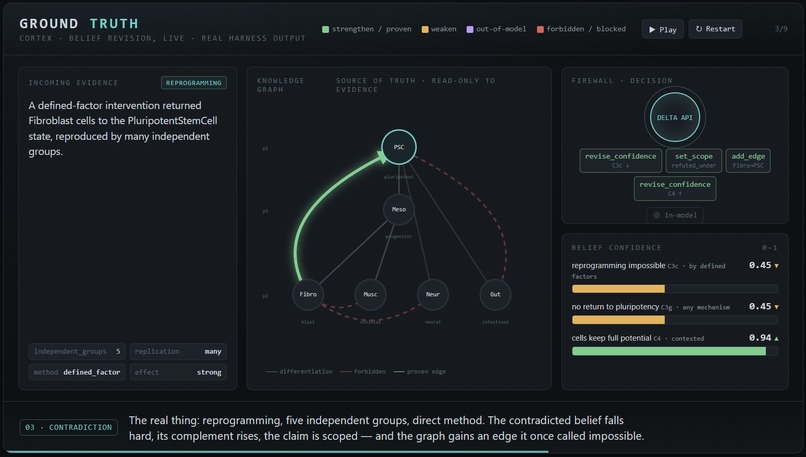Click the reprogramming impossible confidence bar

[675, 289]
